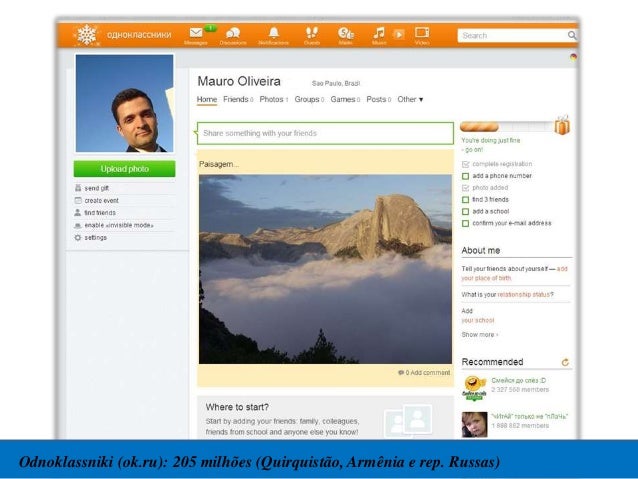Screen dimensions: 638x479
Task: Open the Marks icon in header
Action: [x=345, y=33]
